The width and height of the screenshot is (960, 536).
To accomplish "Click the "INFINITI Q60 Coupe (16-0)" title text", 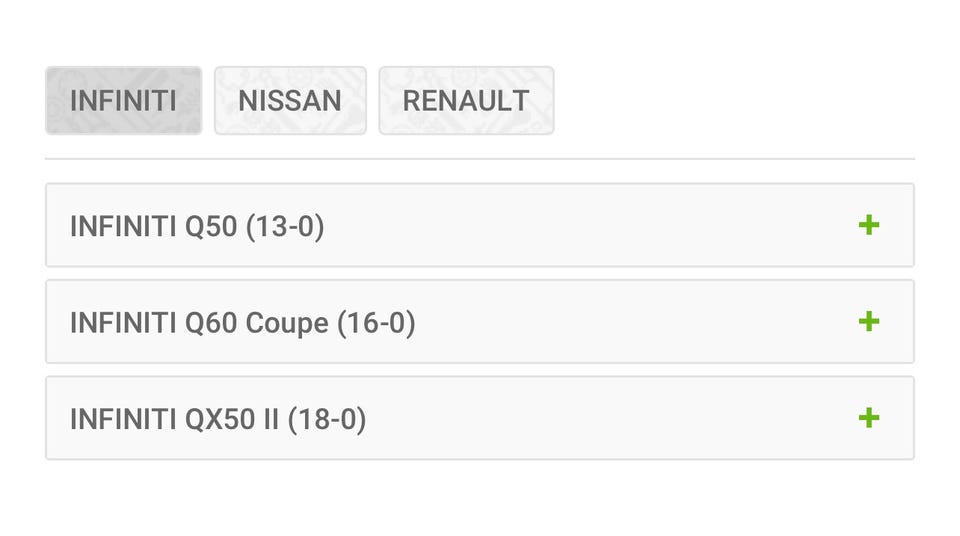I will coord(242,323).
